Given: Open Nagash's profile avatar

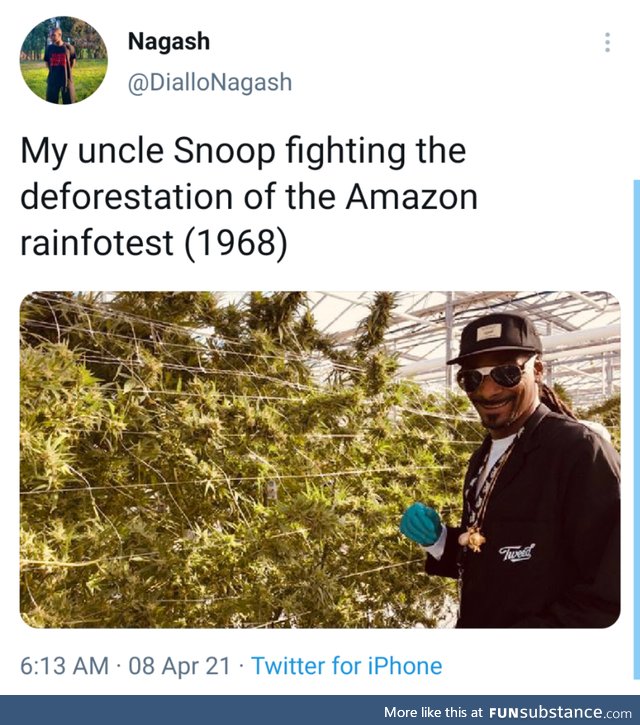Looking at the screenshot, I should coord(64,60).
